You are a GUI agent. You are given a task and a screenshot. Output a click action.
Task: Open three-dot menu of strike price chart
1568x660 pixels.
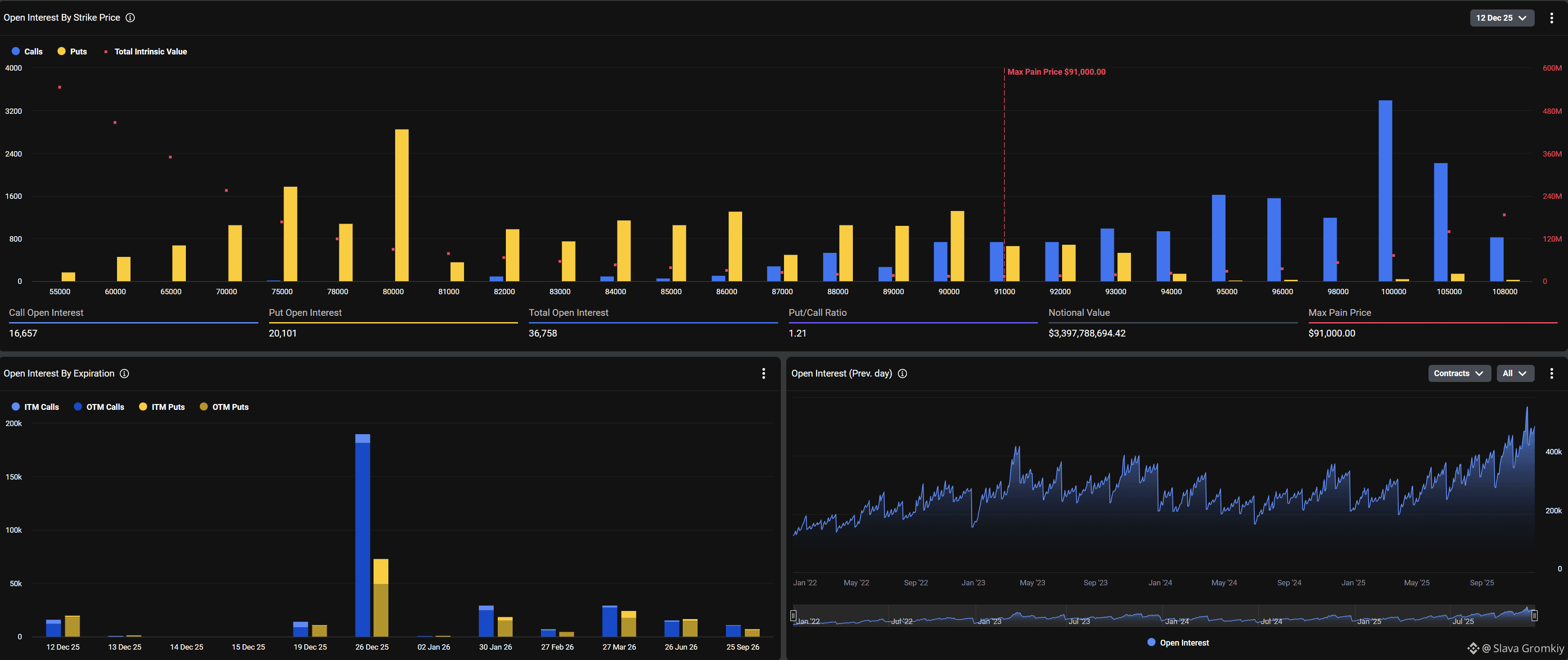click(x=1551, y=18)
